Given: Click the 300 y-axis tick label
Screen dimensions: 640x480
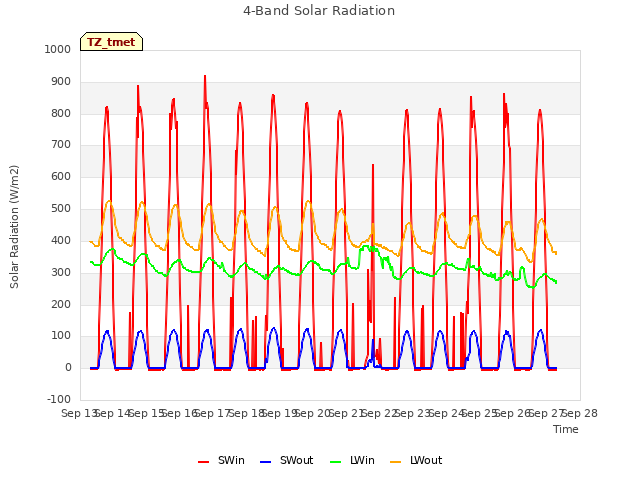Looking at the screenshot, I should coord(61,272).
